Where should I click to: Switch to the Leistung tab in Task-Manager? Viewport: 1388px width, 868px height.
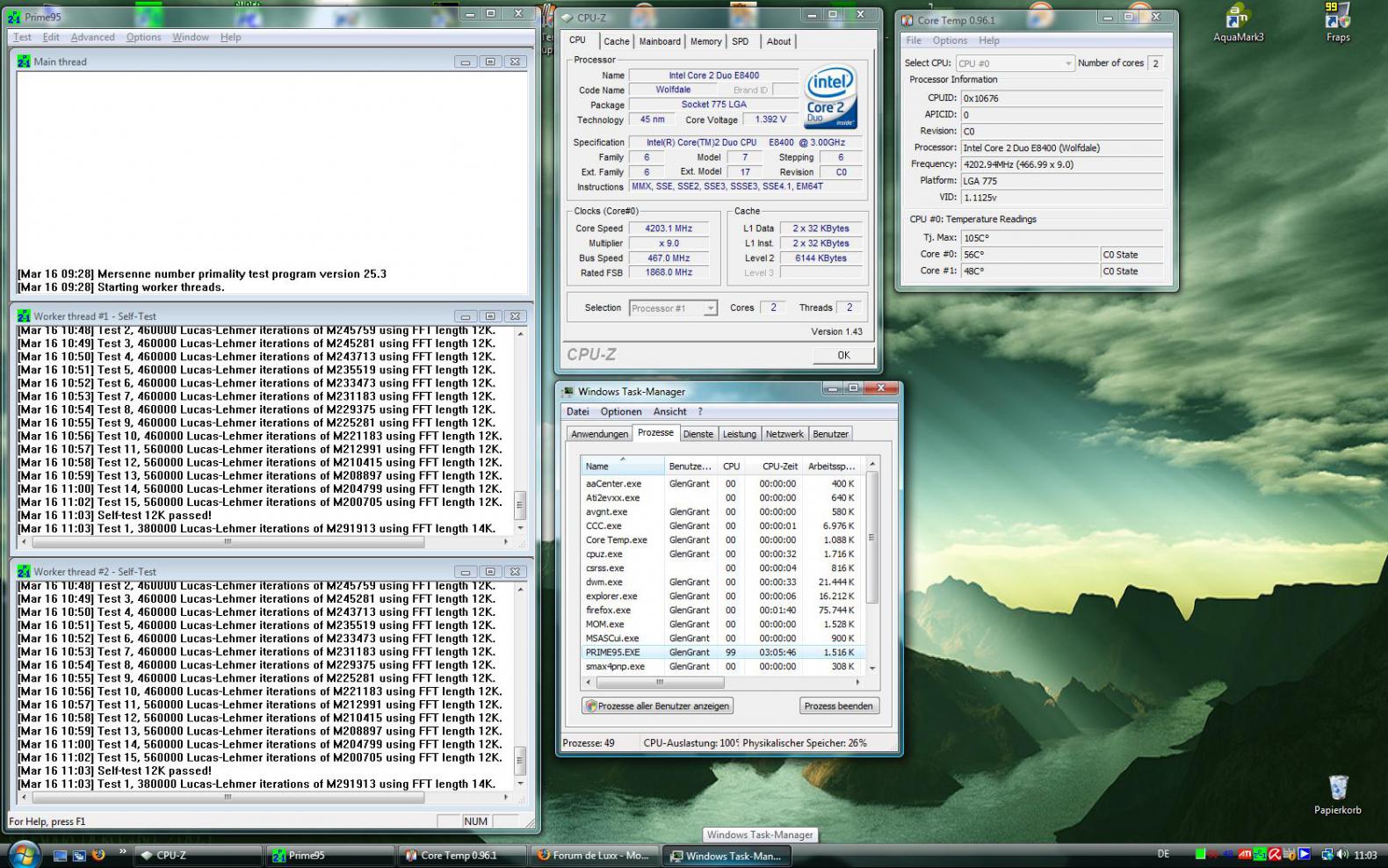(x=739, y=434)
